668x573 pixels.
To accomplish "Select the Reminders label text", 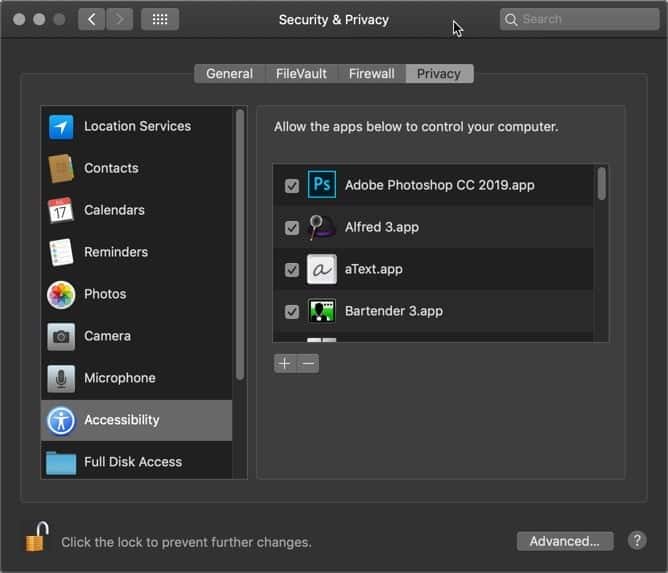I will (x=116, y=252).
